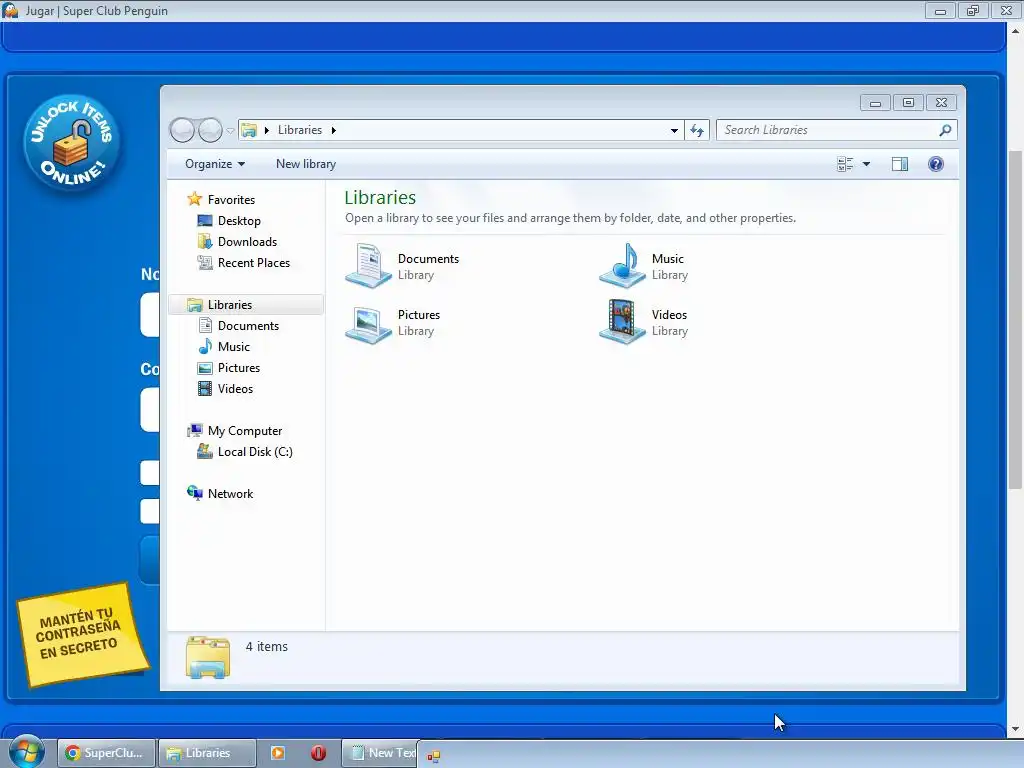Screen dimensions: 1024x768
Task: Click the address bar folder icon
Action: (249, 130)
